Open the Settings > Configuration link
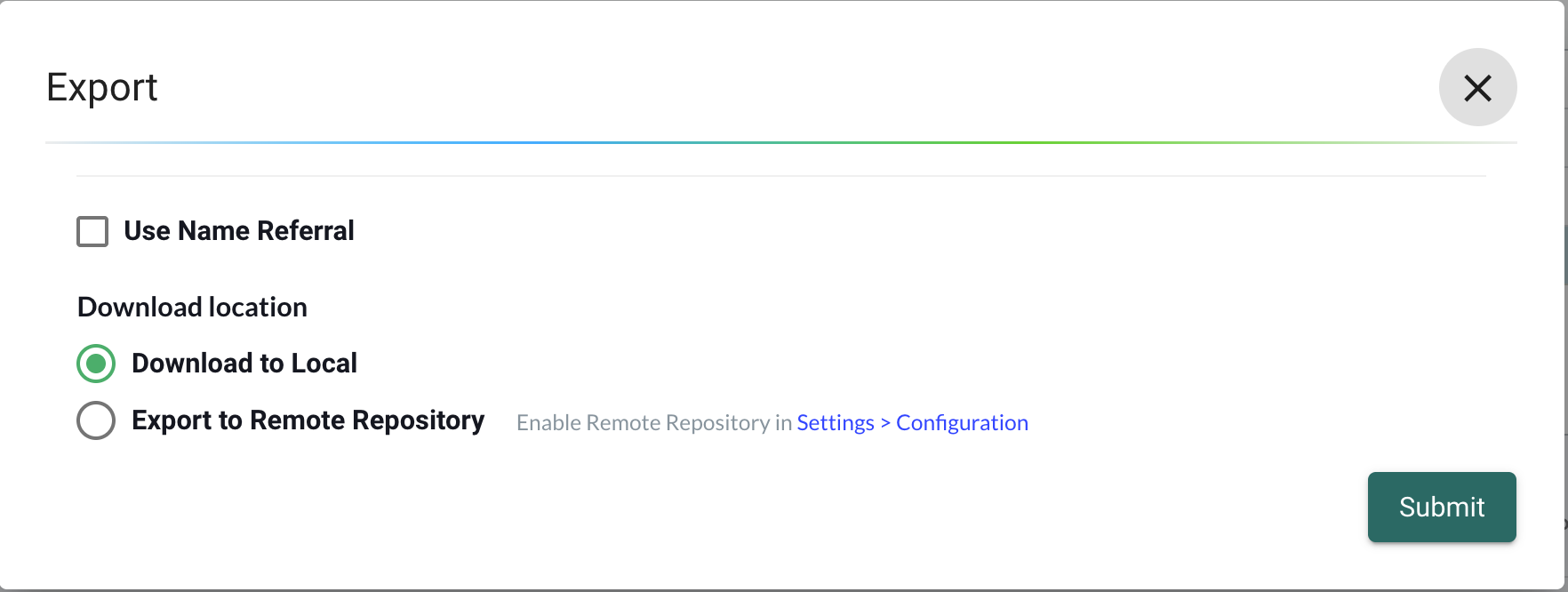This screenshot has height=592, width=1568. (x=912, y=423)
